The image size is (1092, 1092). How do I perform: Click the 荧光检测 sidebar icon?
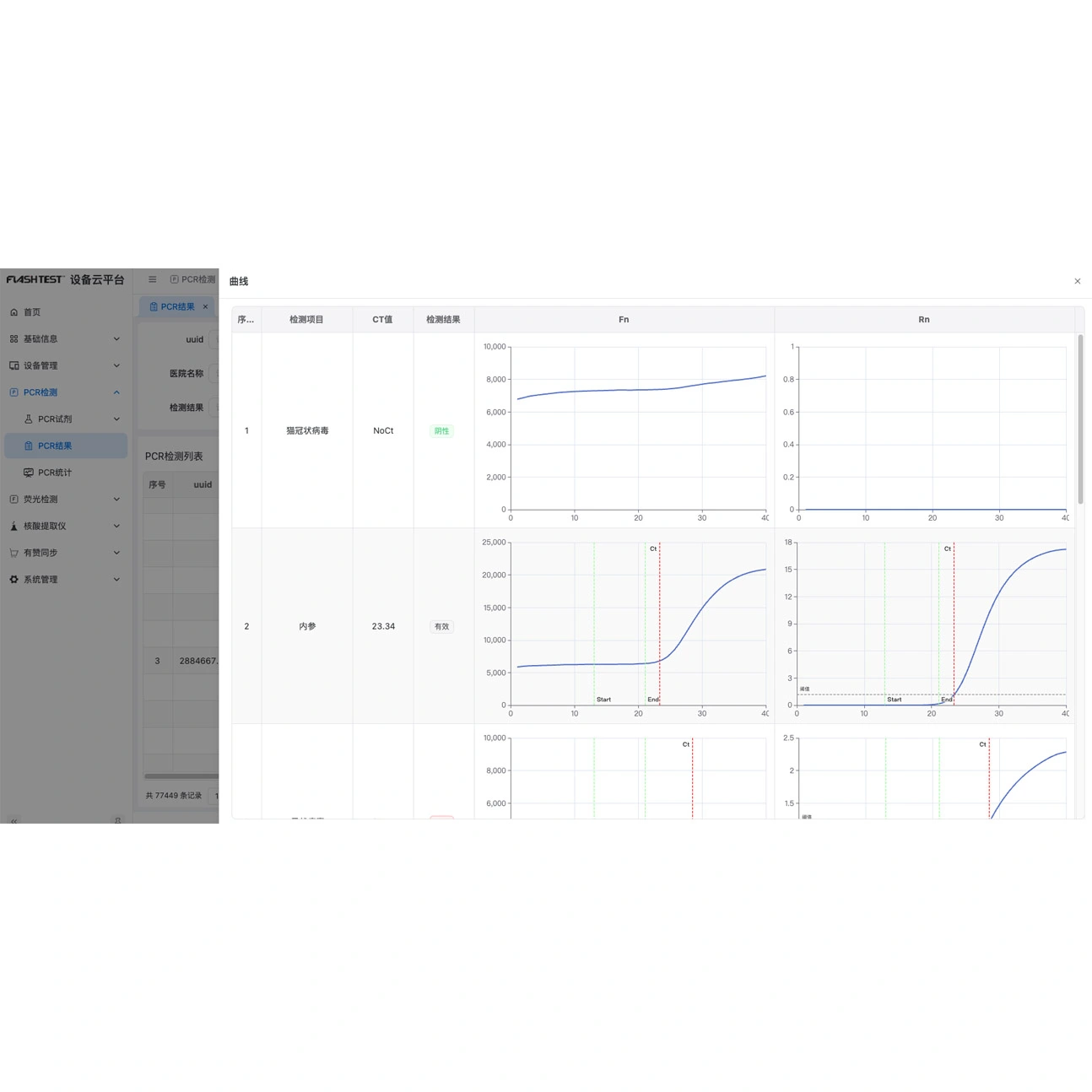point(14,499)
